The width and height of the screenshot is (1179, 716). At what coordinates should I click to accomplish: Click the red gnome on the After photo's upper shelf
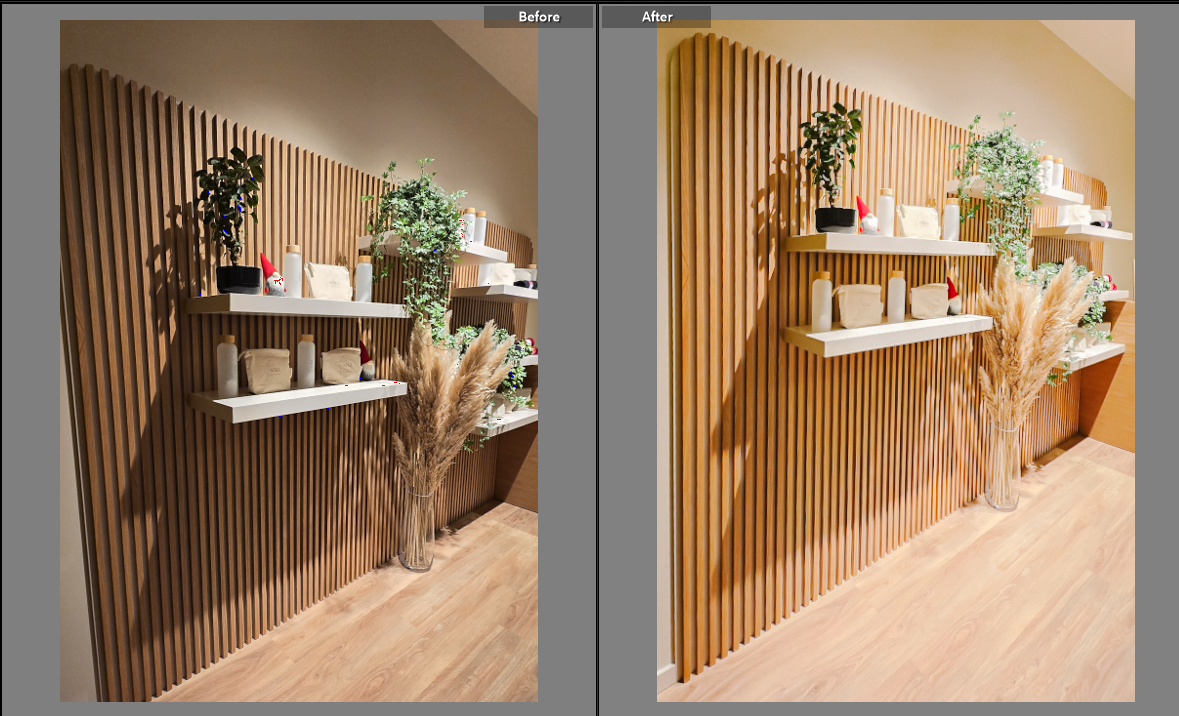pos(865,216)
